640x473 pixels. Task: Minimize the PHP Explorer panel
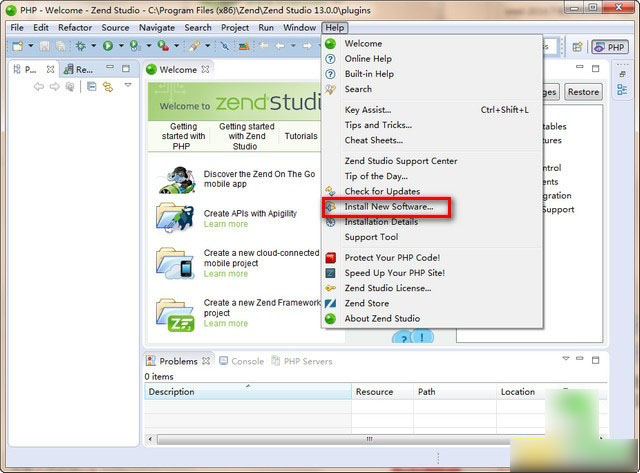click(110, 67)
